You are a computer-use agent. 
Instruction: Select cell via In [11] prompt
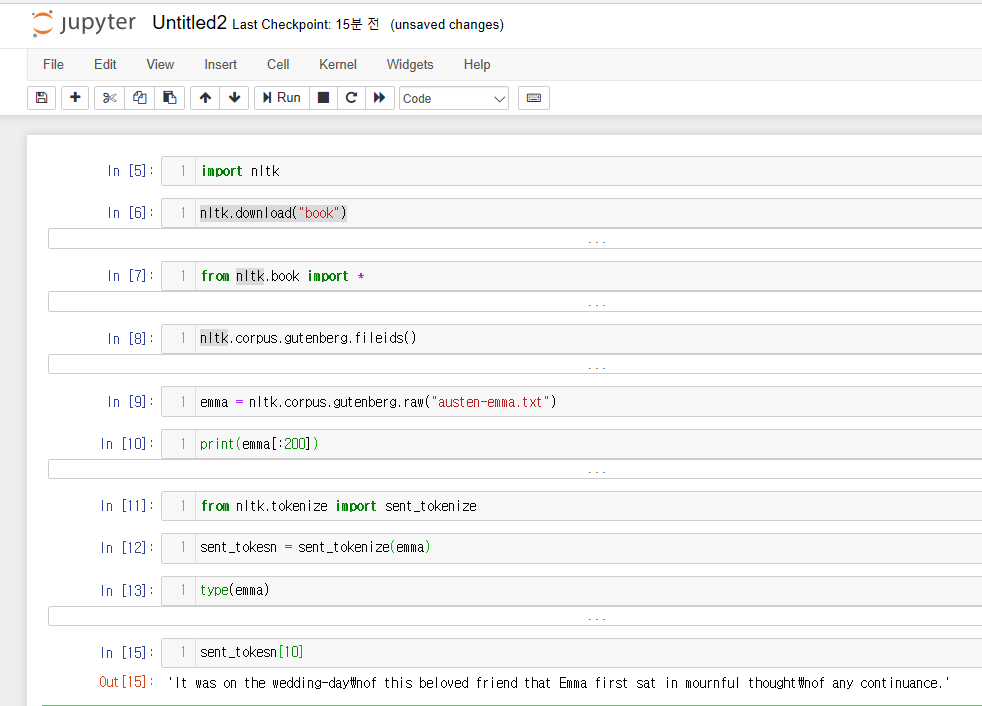[127, 506]
